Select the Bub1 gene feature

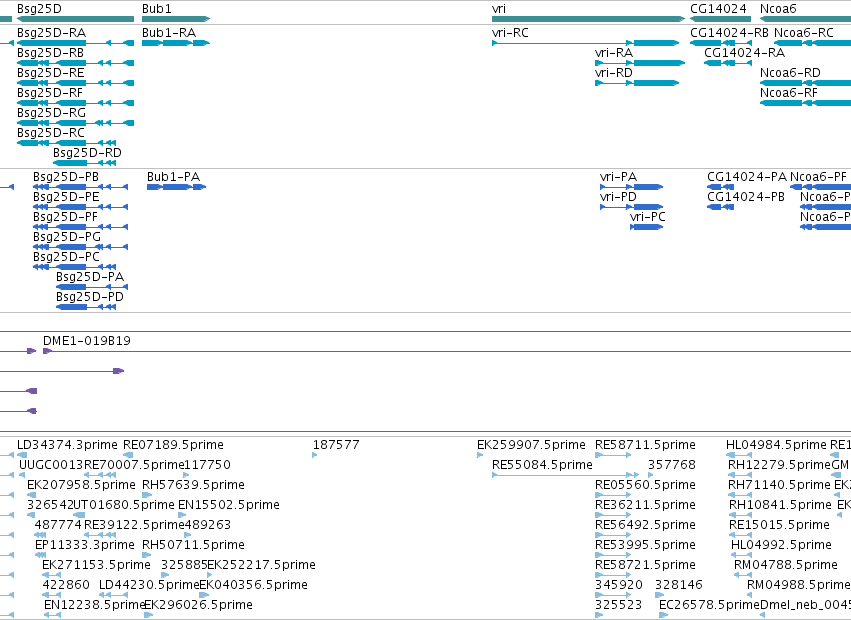176,19
